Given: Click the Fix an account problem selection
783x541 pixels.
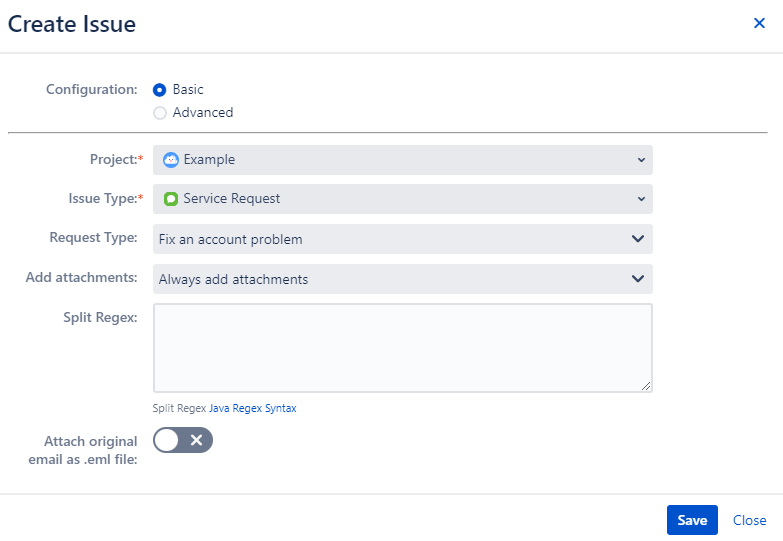Looking at the screenshot, I should click(230, 239).
